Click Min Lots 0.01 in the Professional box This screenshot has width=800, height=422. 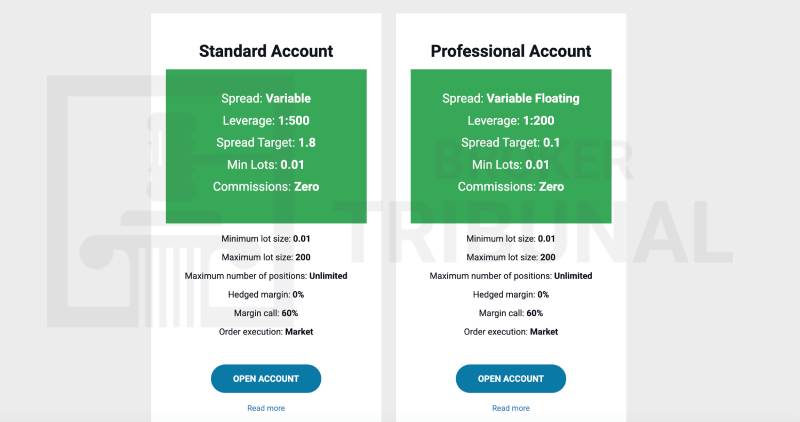point(511,165)
